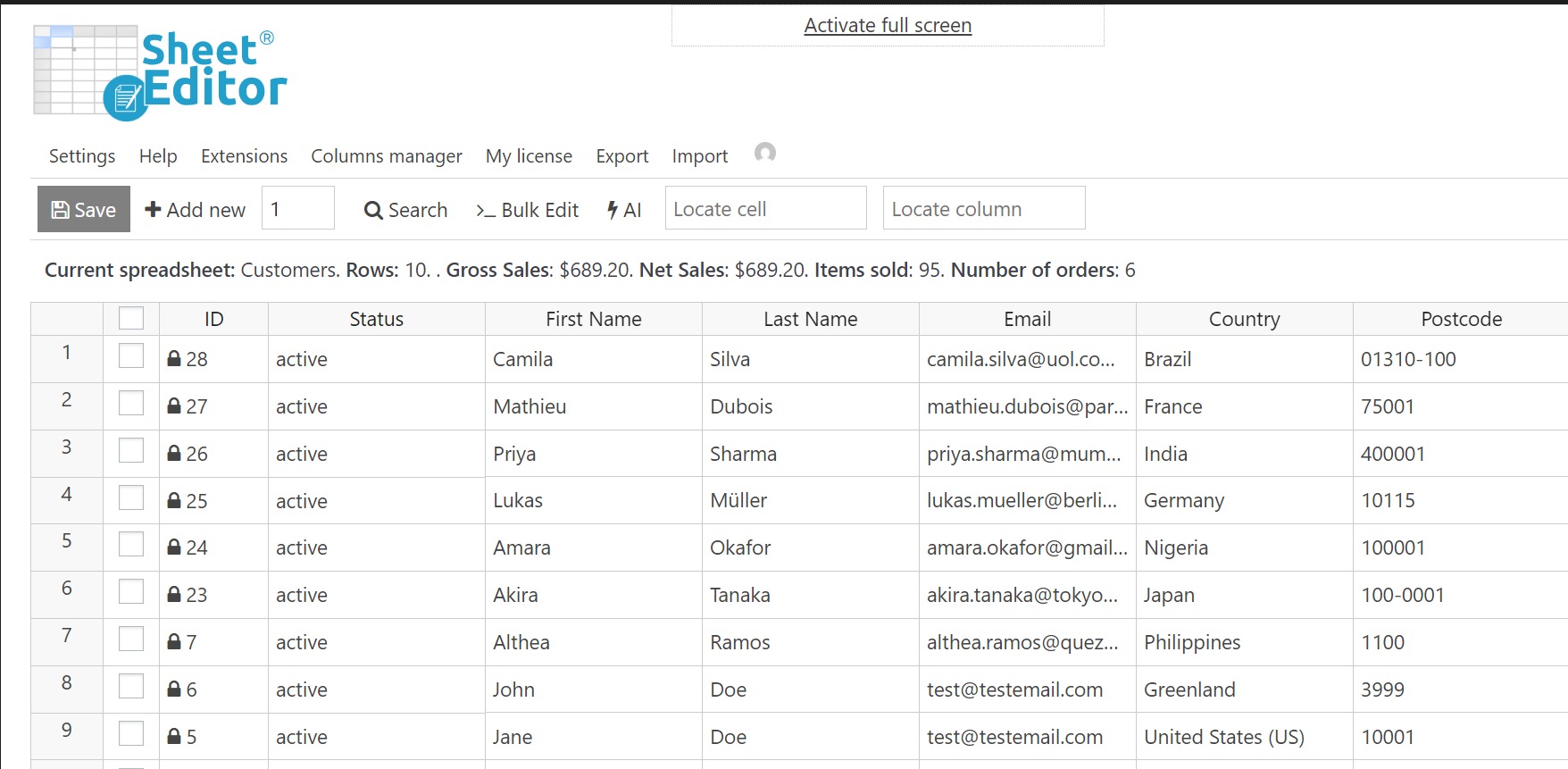Click the Althea first name cell
This screenshot has height=769, width=1568.
(x=594, y=642)
